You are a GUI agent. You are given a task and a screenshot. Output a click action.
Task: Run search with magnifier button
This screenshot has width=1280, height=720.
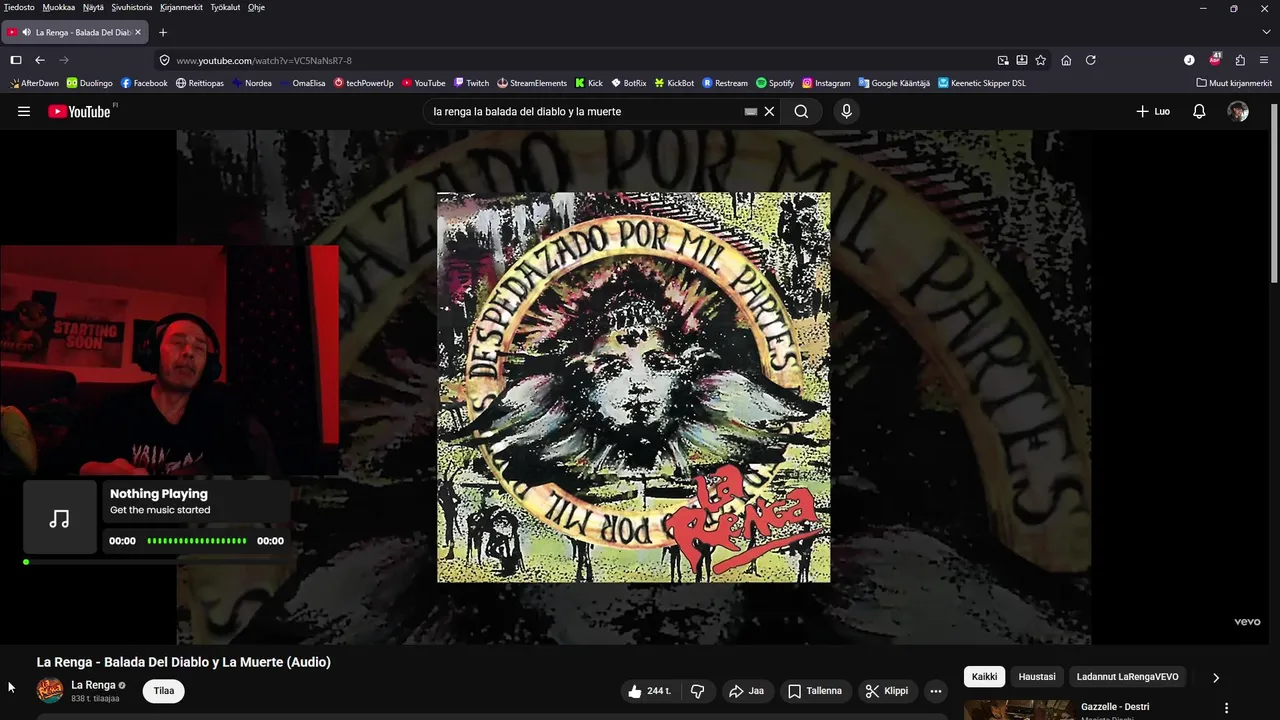coord(801,111)
